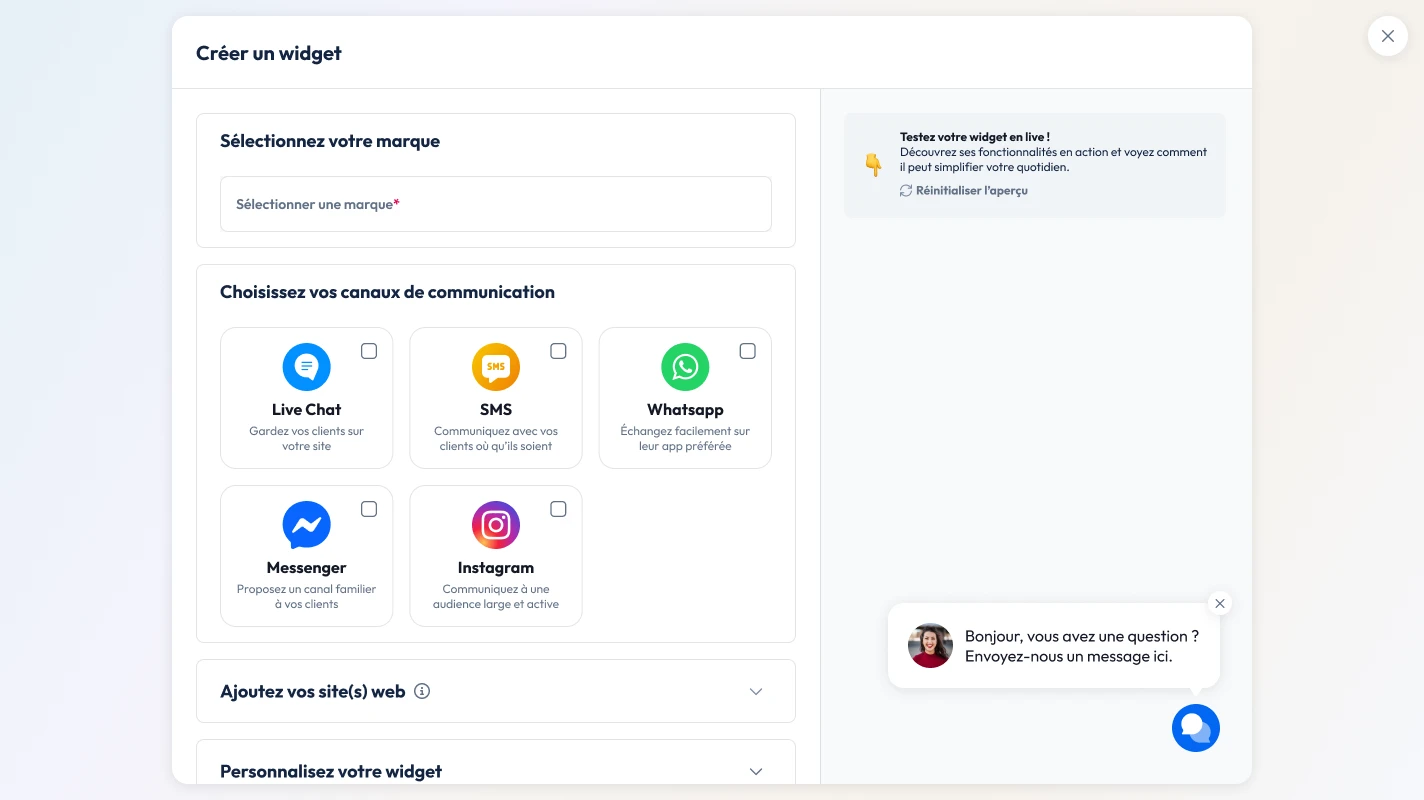Check the SMS channel checkbox
1424x800 pixels.
click(558, 351)
